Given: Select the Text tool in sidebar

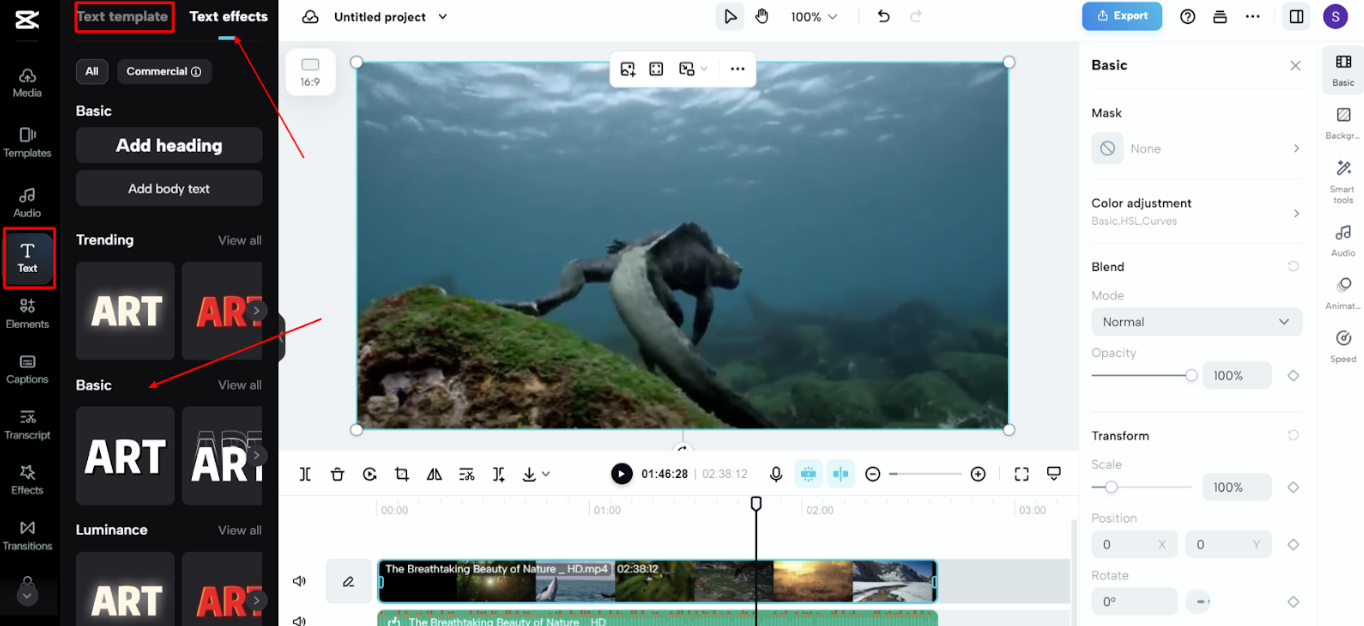Looking at the screenshot, I should pyautogui.click(x=28, y=258).
